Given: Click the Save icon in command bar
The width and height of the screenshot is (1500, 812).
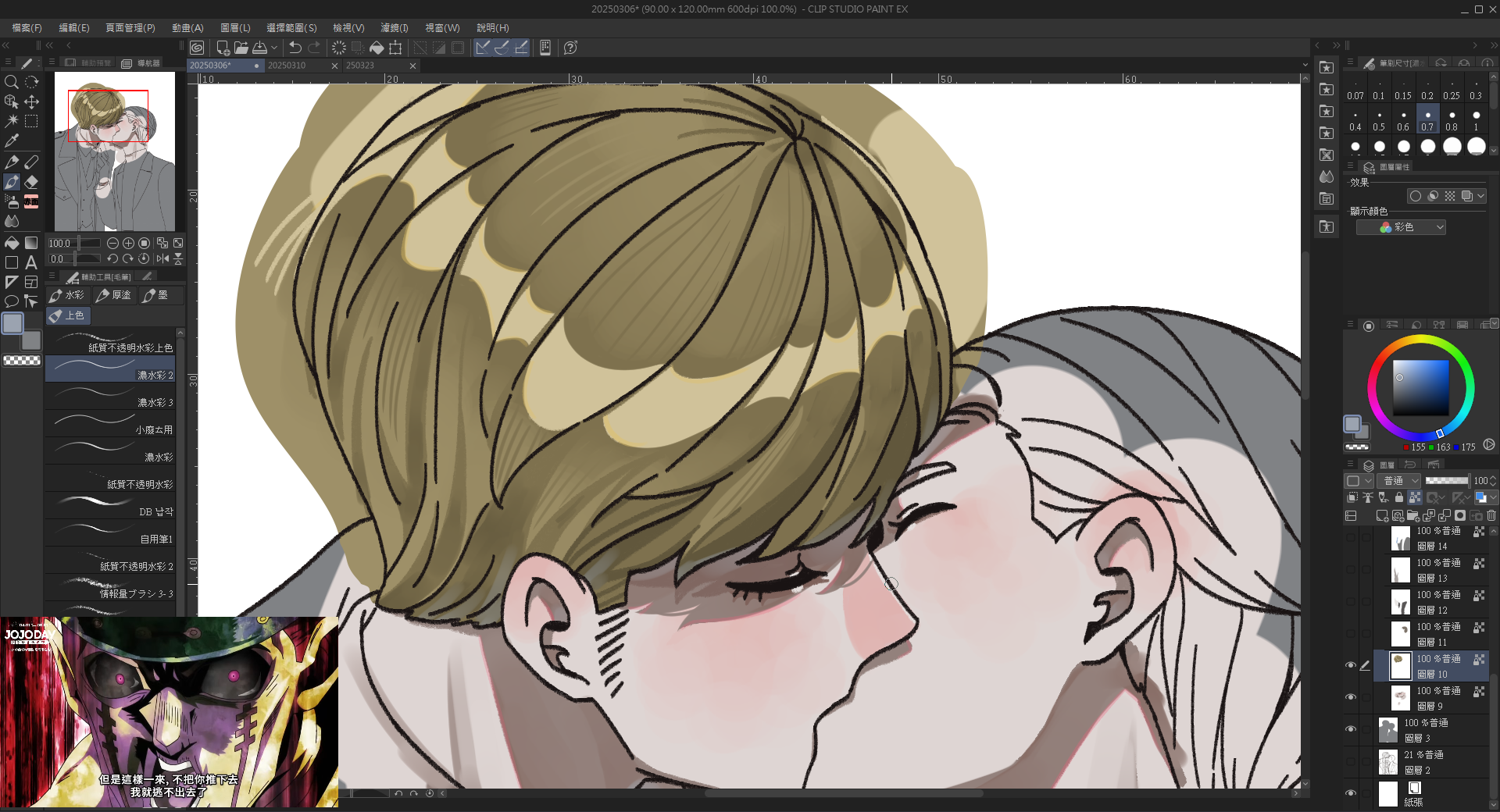Looking at the screenshot, I should tap(260, 48).
